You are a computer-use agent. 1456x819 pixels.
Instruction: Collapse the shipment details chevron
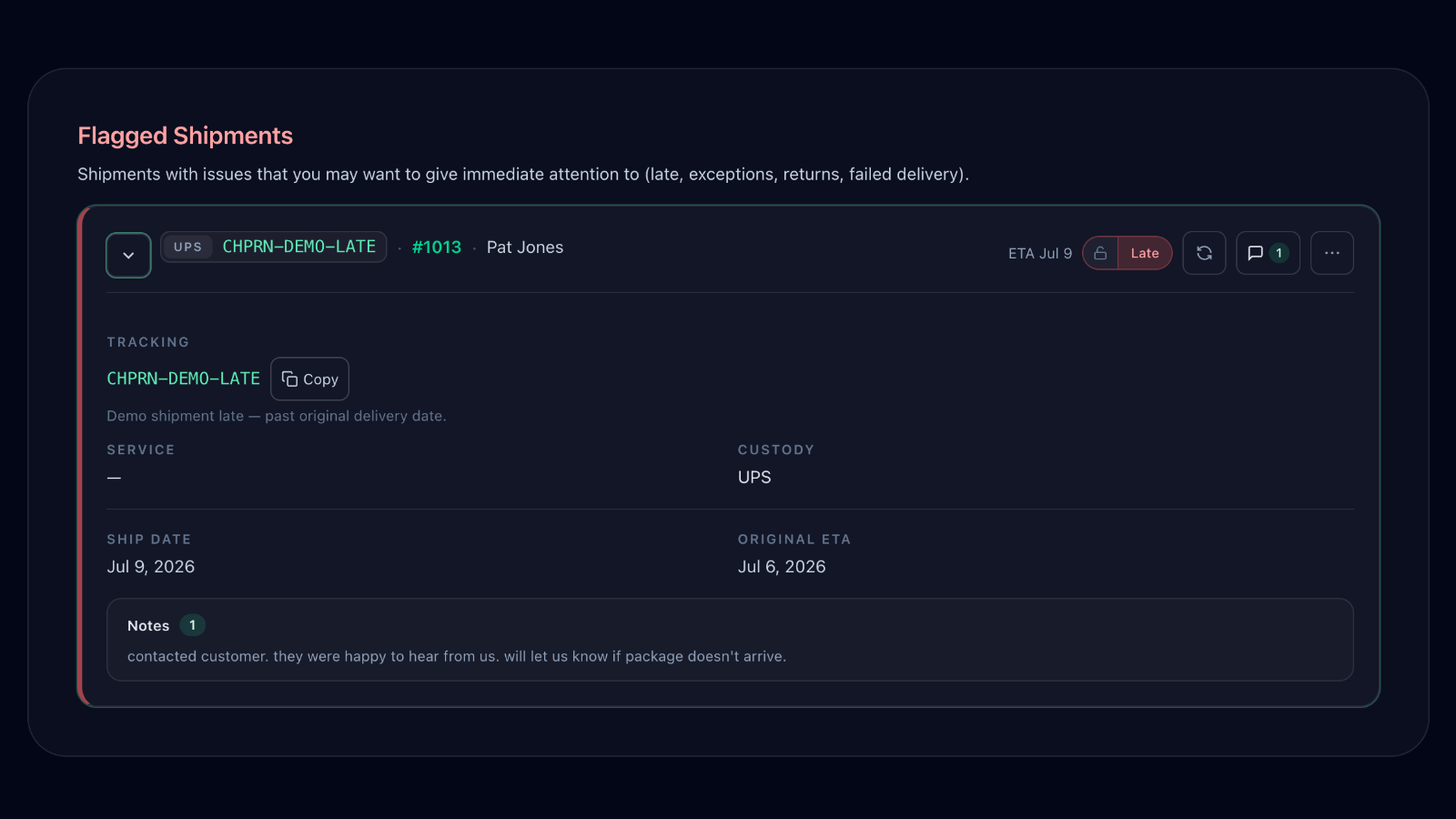point(128,256)
